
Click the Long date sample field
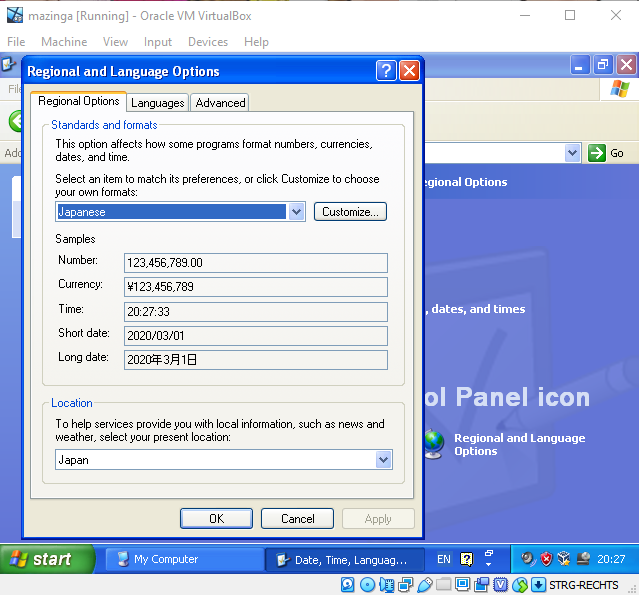tap(256, 360)
